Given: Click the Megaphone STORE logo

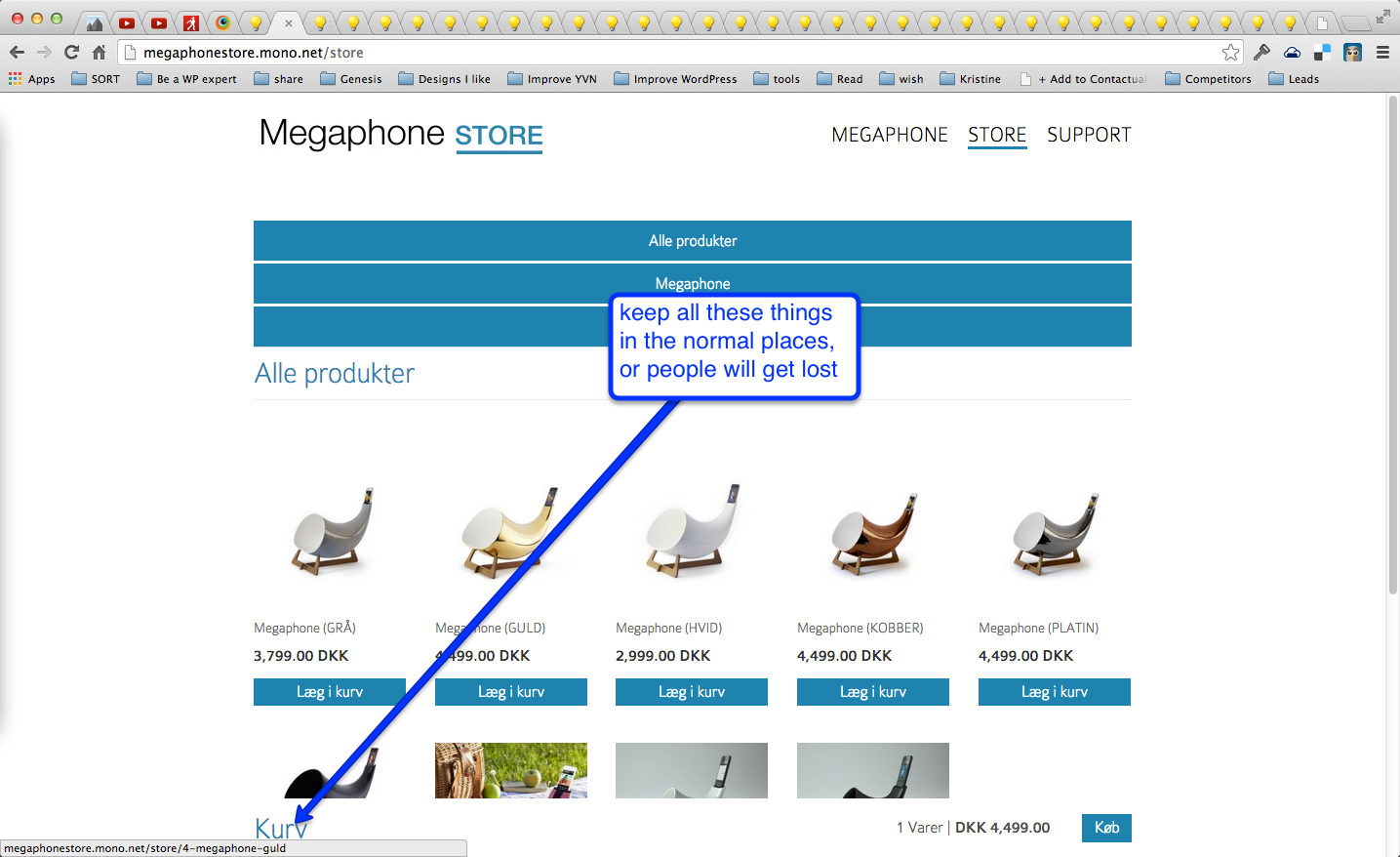Looking at the screenshot, I should pyautogui.click(x=401, y=134).
